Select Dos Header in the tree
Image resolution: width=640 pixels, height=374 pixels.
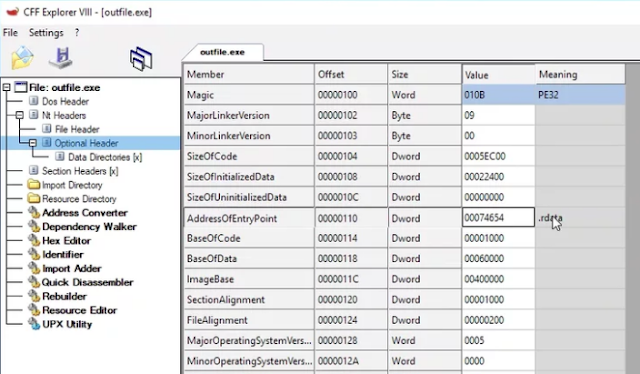coord(65,101)
